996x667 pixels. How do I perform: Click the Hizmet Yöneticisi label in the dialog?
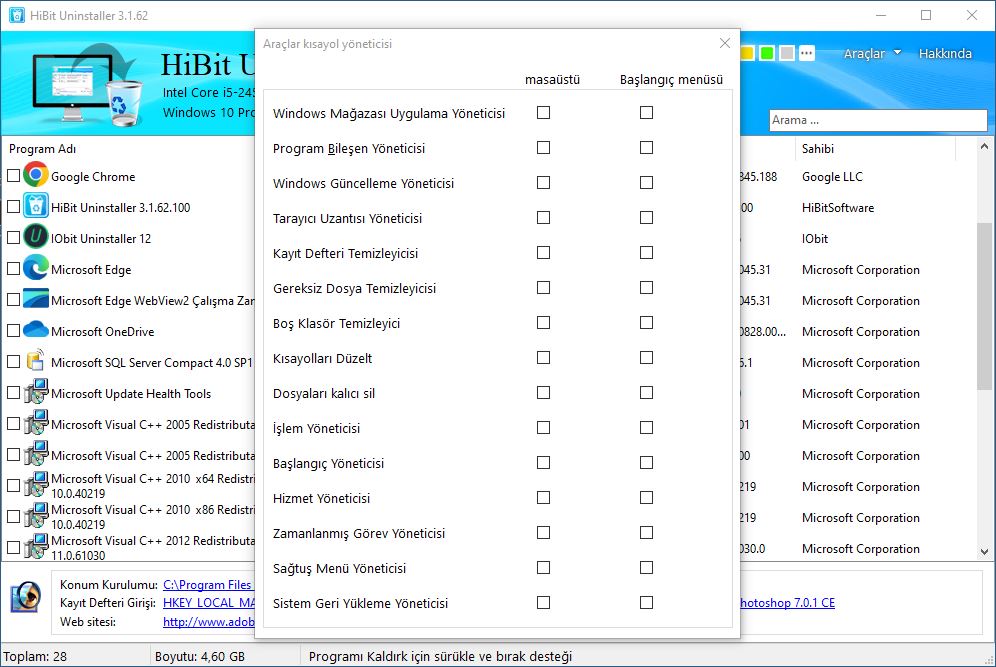(x=321, y=498)
